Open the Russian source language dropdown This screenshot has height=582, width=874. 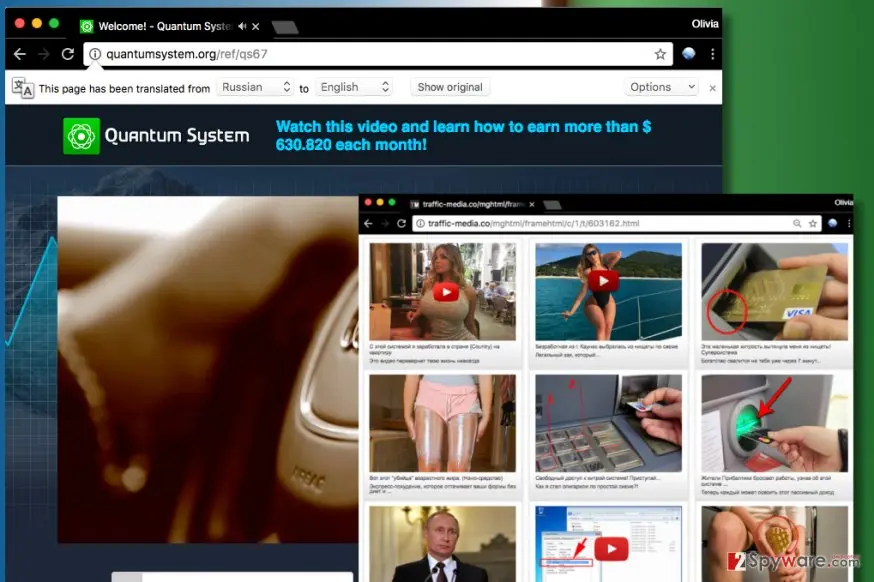tap(255, 87)
